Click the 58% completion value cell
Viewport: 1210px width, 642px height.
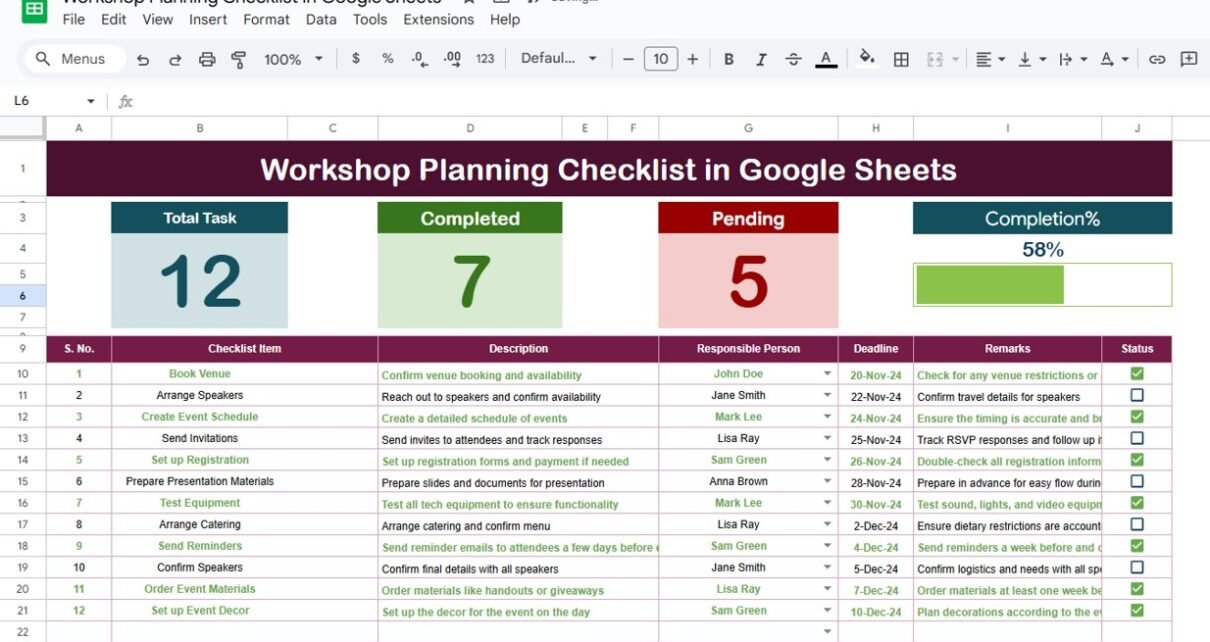[x=1042, y=250]
